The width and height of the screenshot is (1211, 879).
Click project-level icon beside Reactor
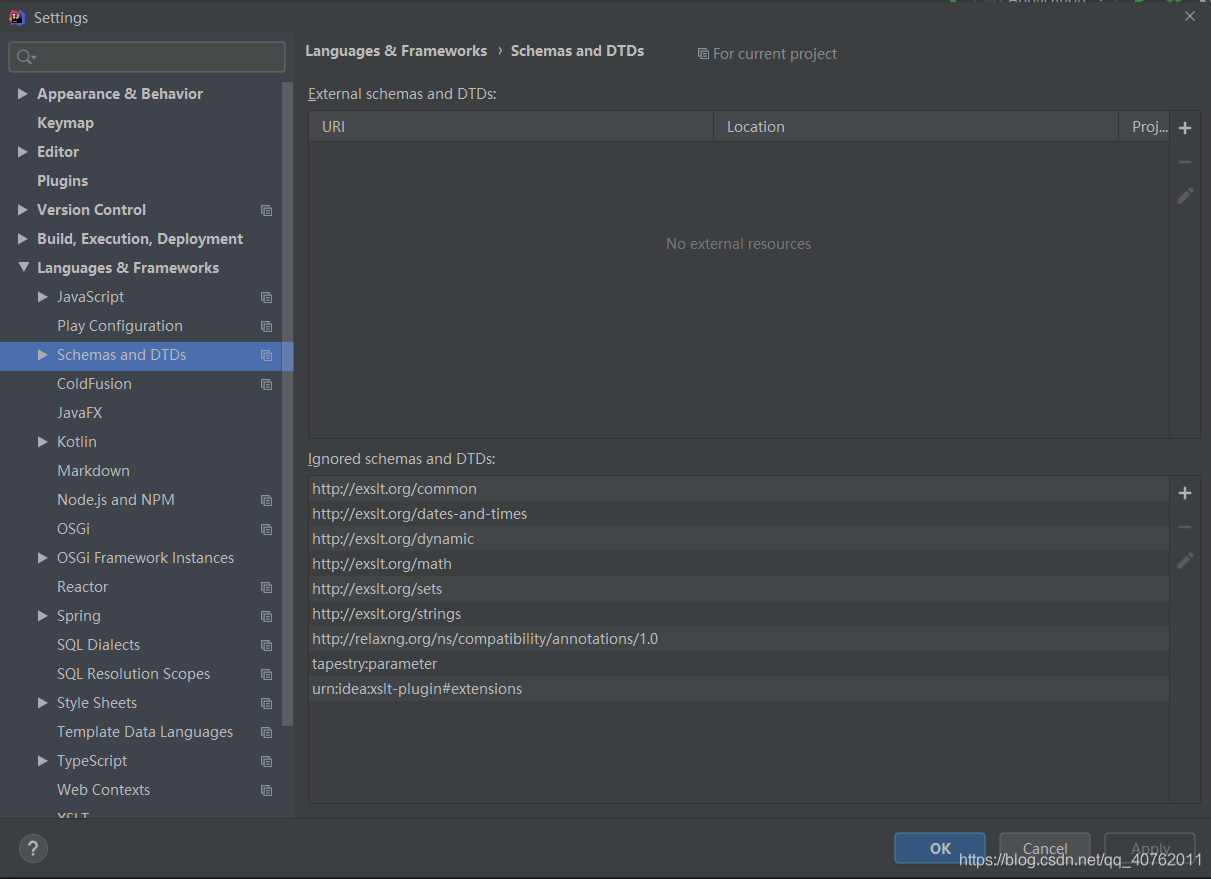[266, 587]
